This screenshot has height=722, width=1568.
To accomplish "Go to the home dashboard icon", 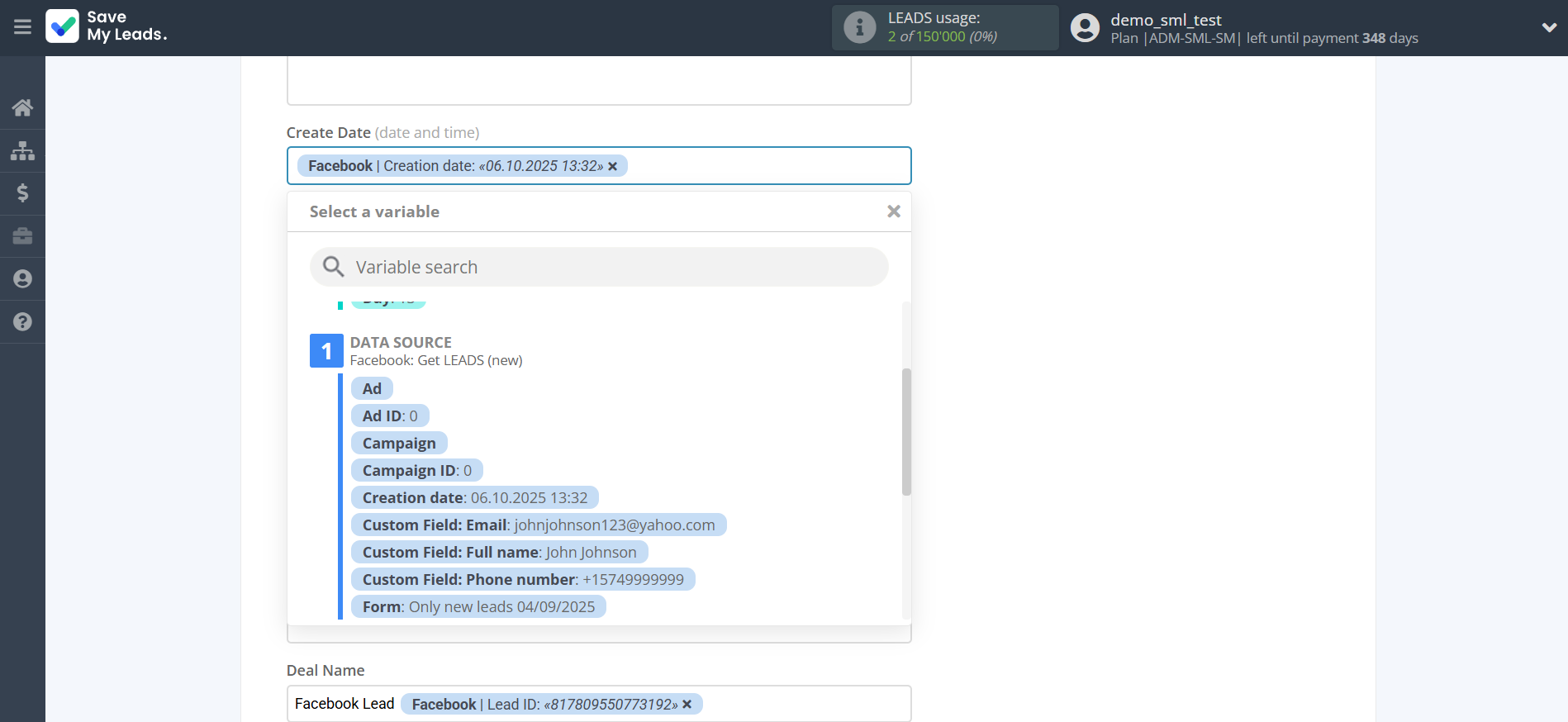I will 22,107.
